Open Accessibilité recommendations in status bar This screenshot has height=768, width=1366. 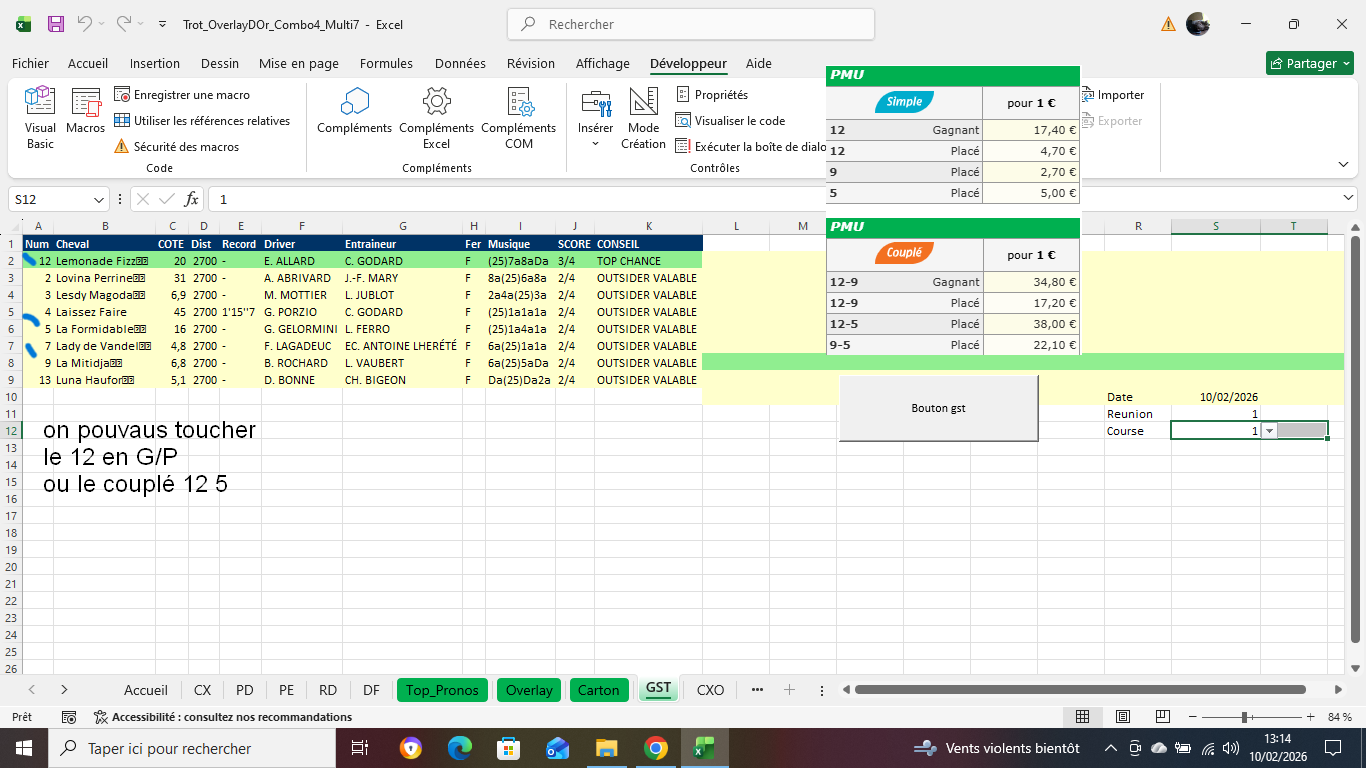tap(223, 717)
